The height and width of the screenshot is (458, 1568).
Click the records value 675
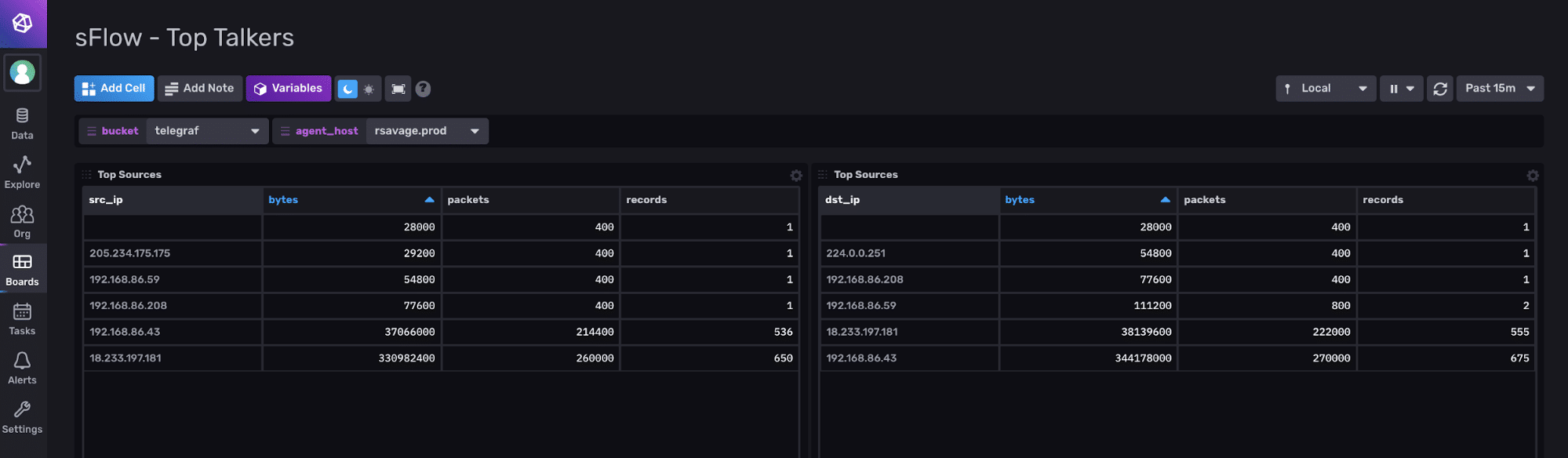coord(1520,358)
